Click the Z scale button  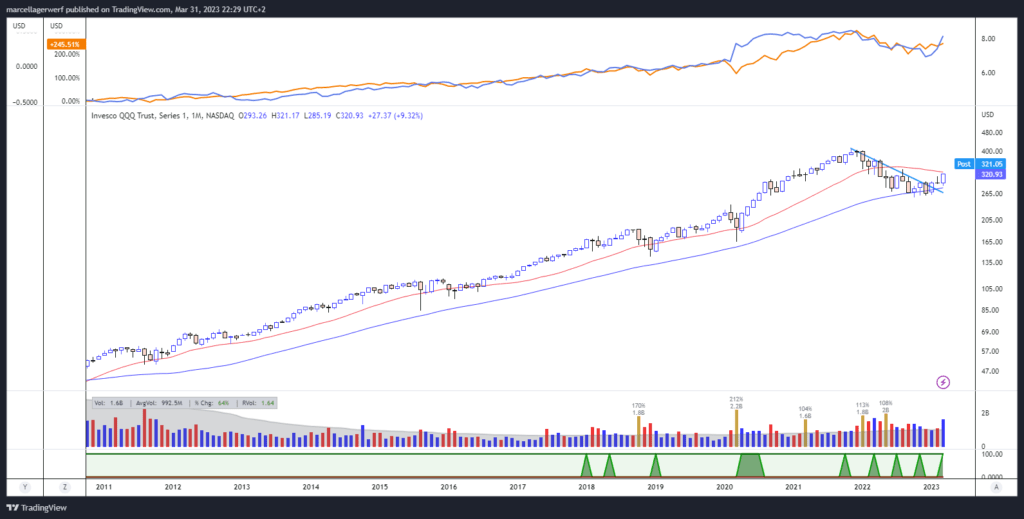[64, 487]
